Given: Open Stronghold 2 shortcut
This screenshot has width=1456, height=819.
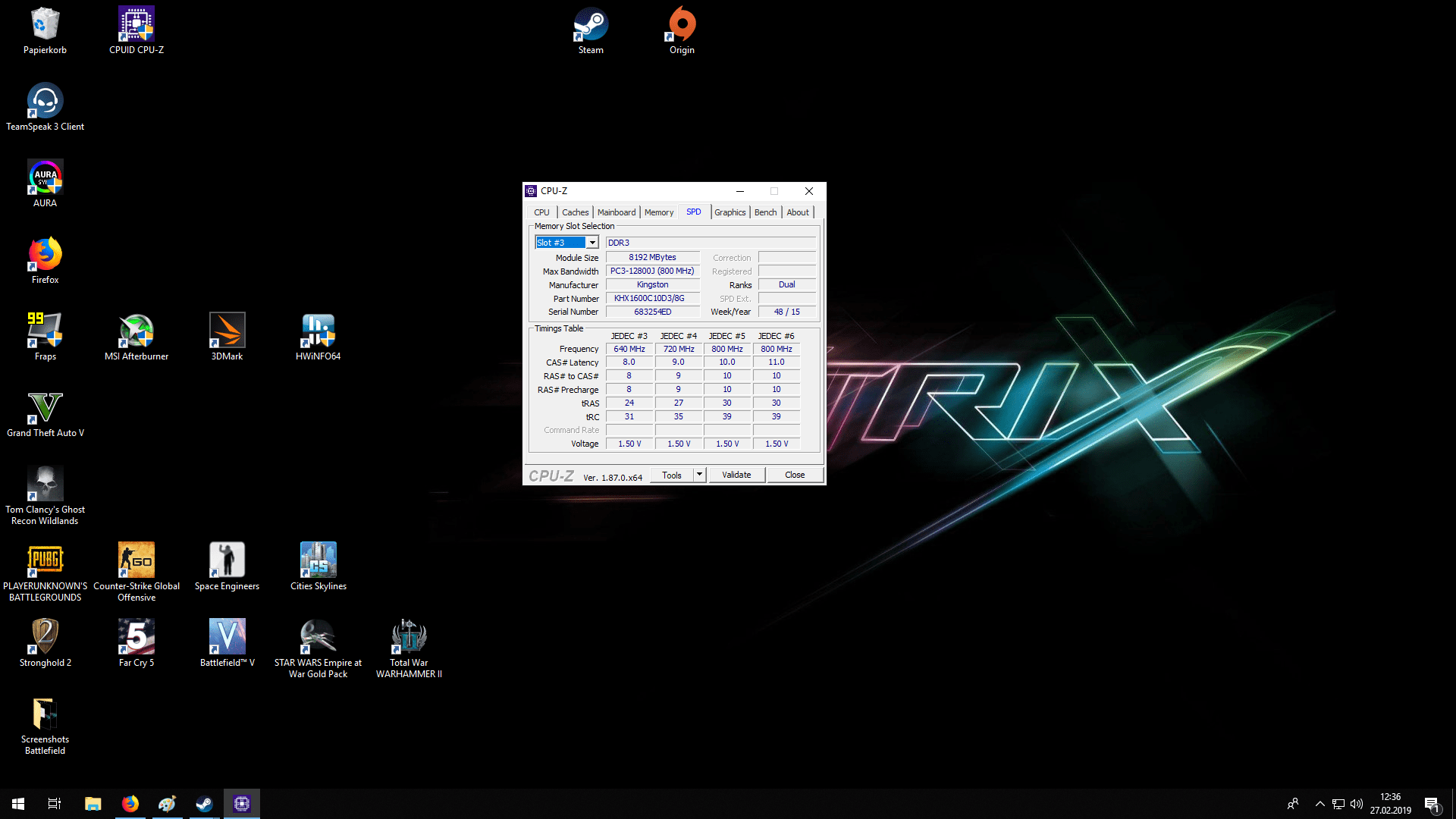Looking at the screenshot, I should [x=45, y=644].
